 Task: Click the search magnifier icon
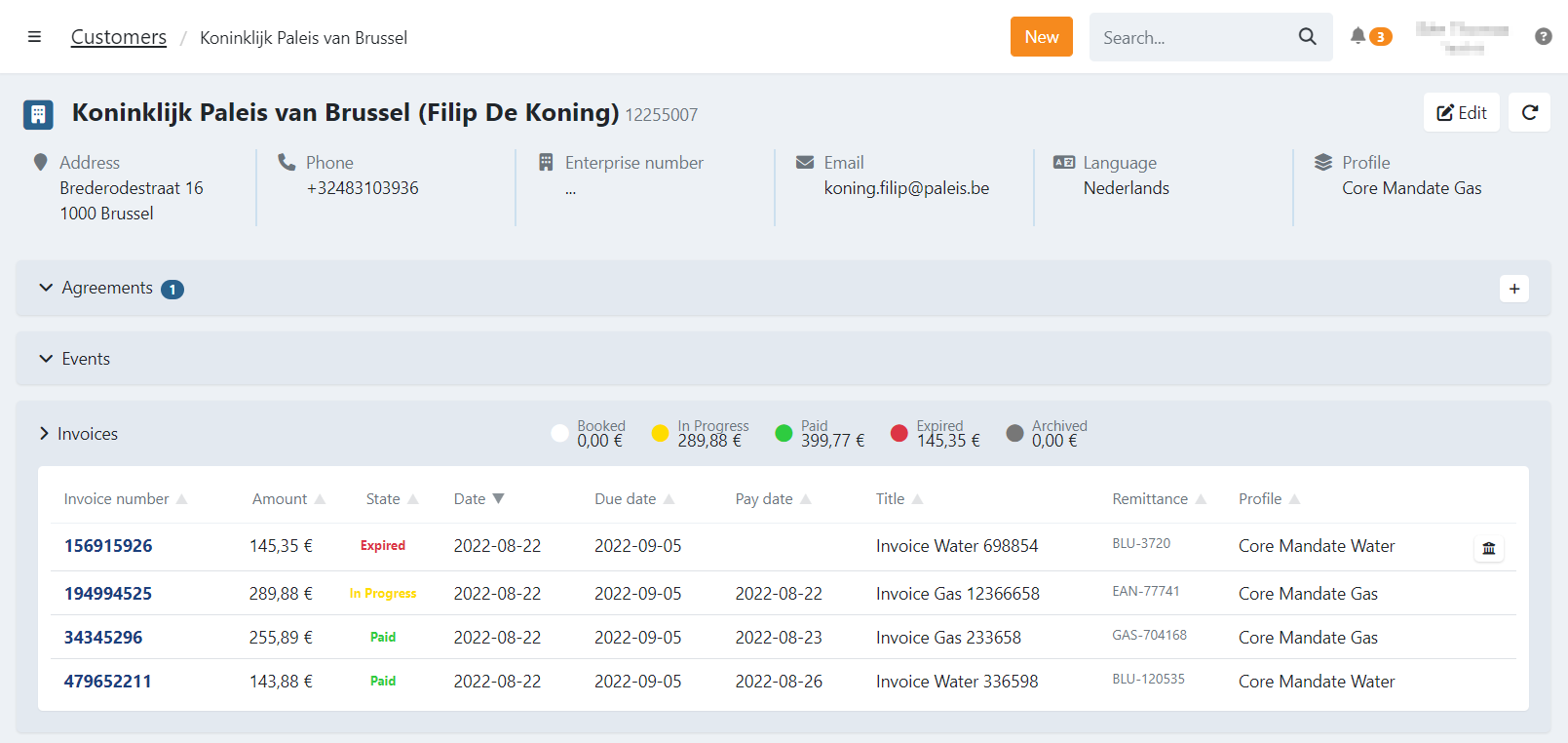coord(1307,37)
